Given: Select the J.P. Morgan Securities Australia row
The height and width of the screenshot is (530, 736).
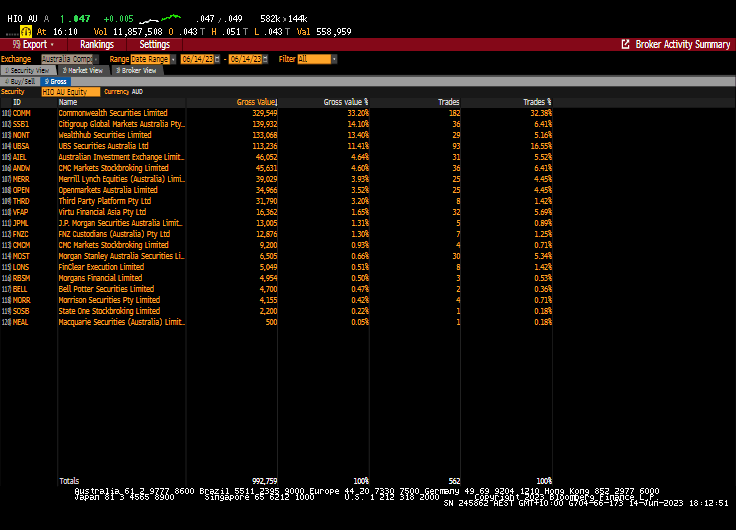Looking at the screenshot, I should 276,223.
